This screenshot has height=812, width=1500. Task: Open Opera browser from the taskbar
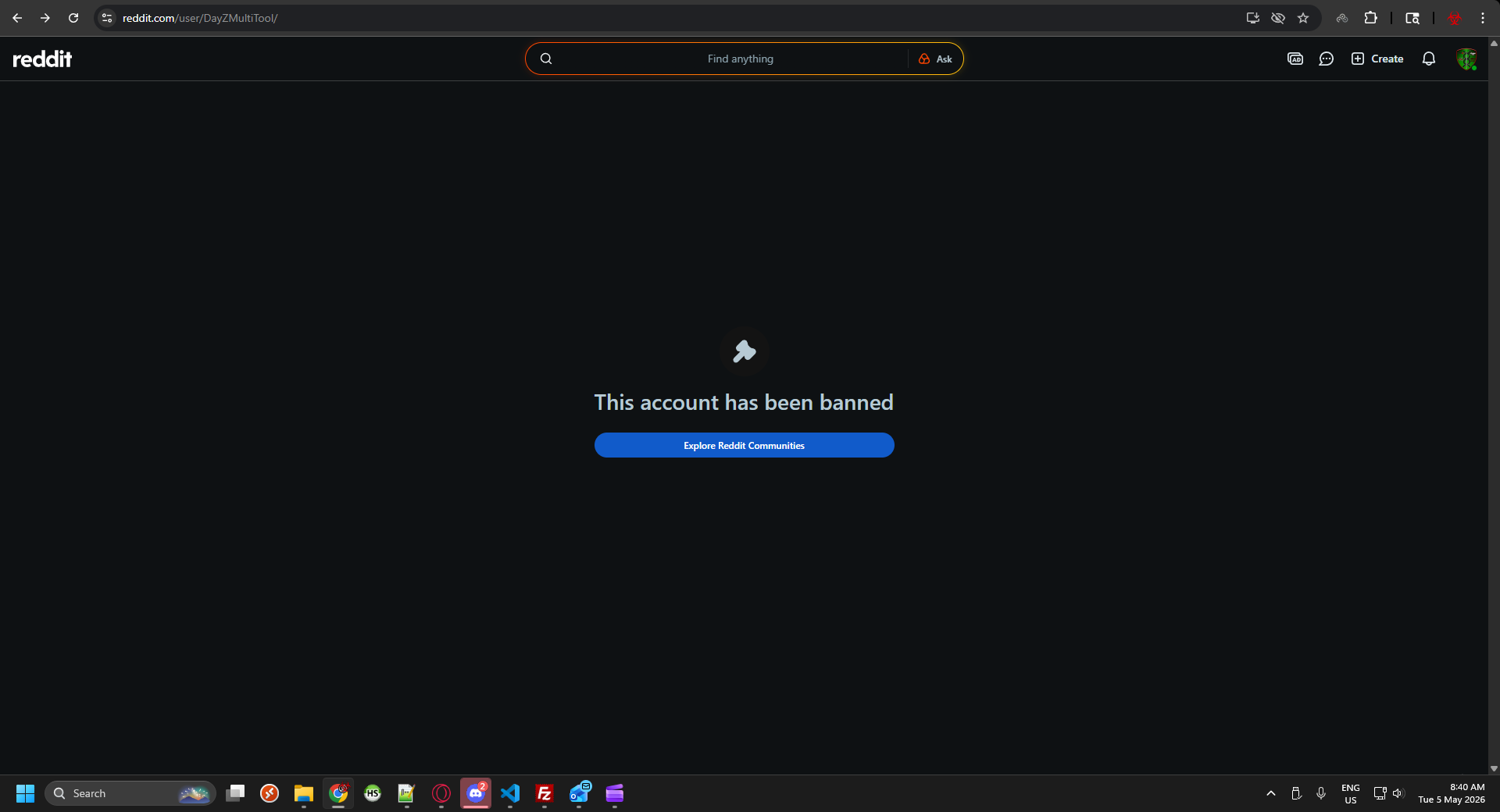[x=441, y=793]
